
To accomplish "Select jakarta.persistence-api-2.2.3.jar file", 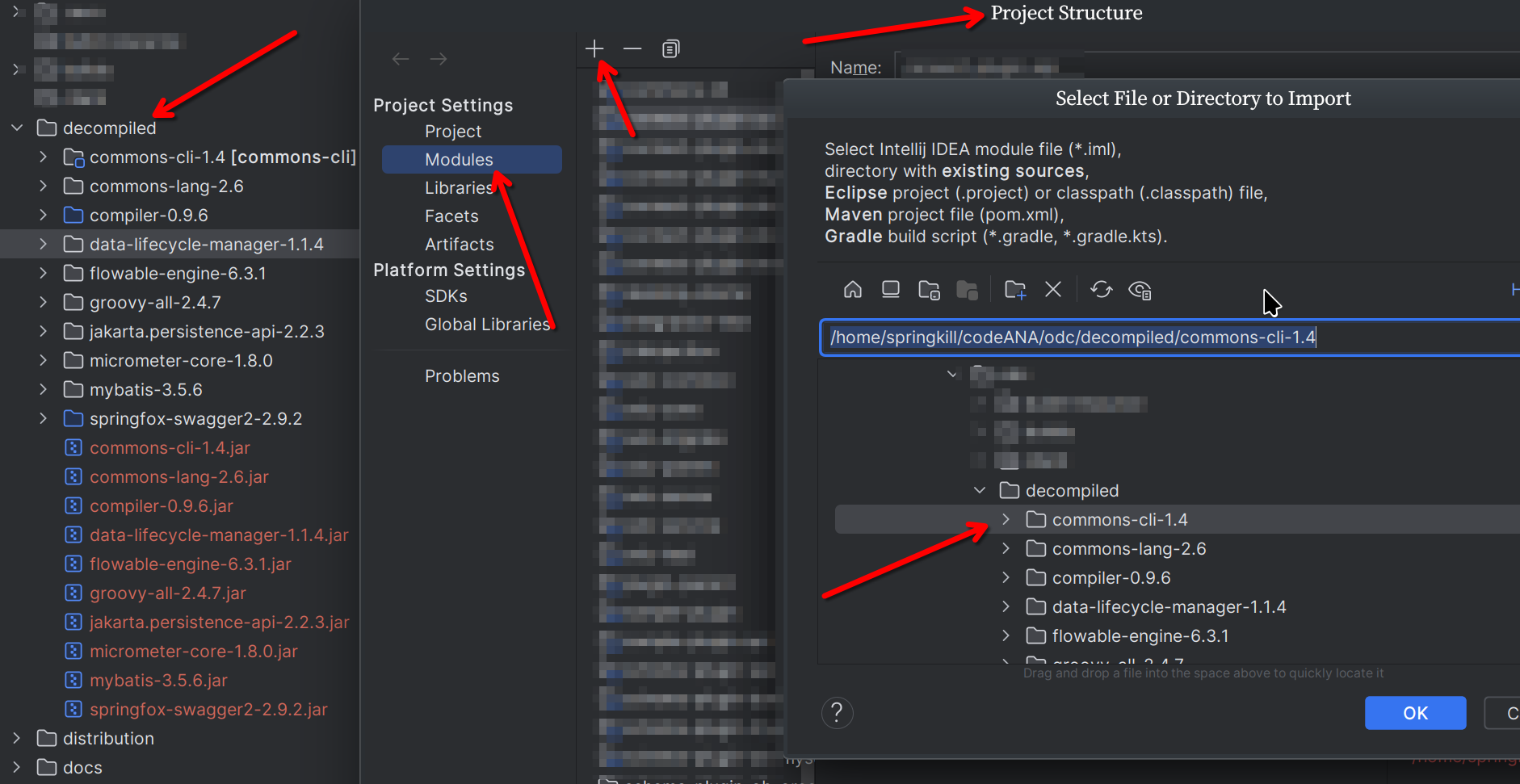I will [219, 623].
